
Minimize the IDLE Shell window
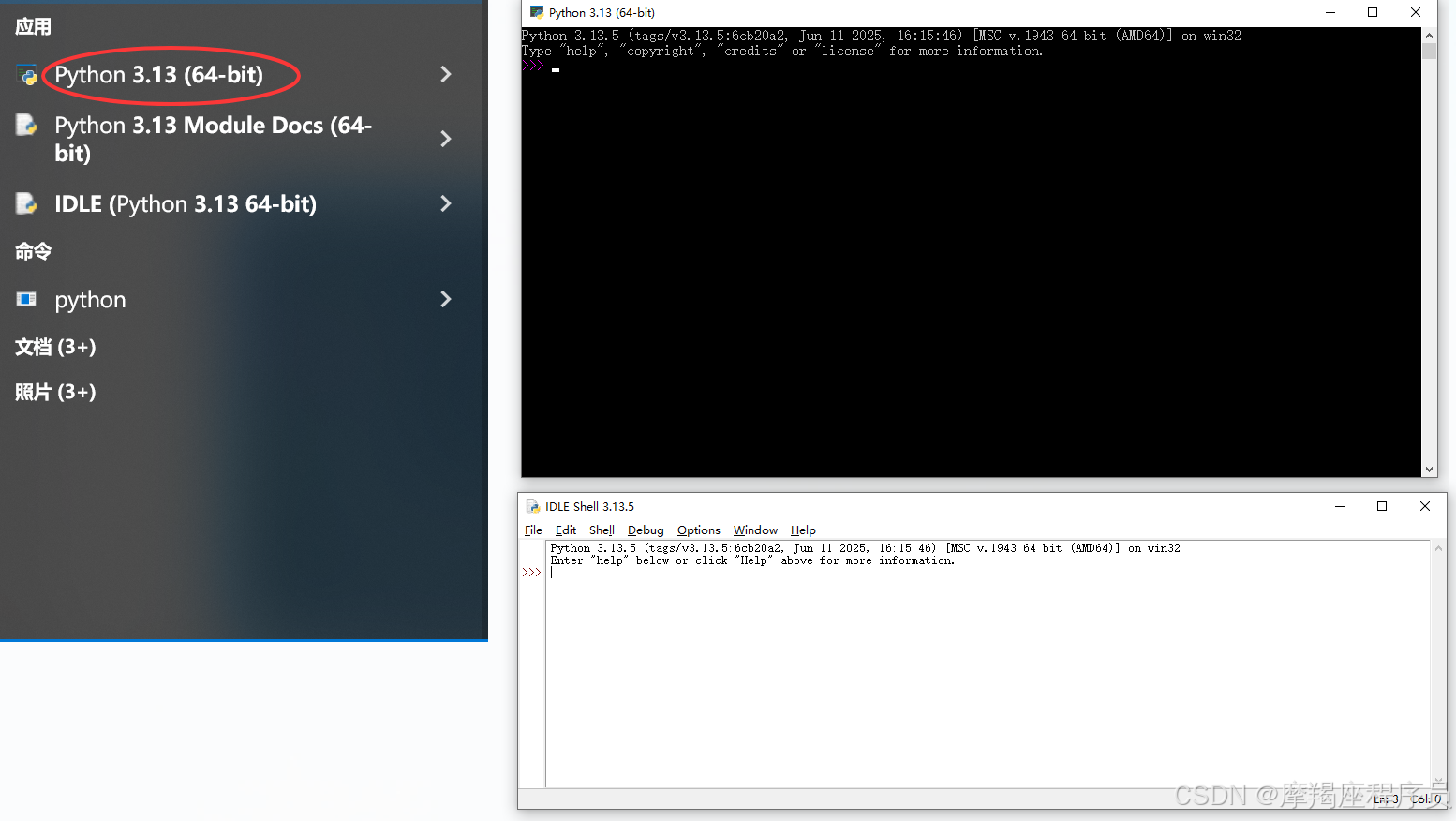[1340, 506]
